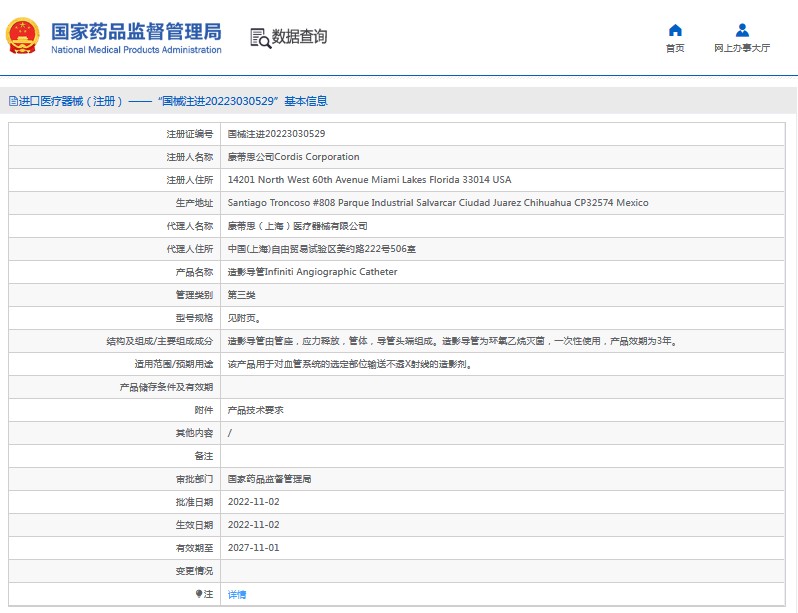Select 国家药品监督管理局 approval department value
The image size is (798, 613).
(269, 479)
